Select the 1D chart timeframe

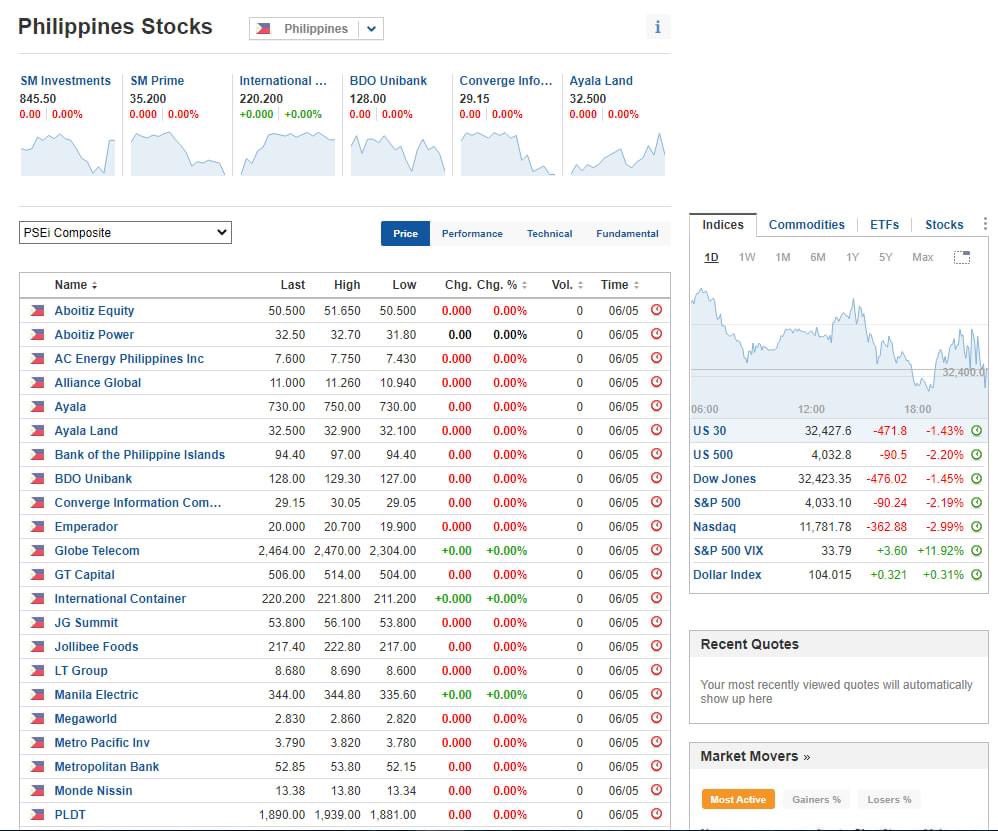point(711,257)
